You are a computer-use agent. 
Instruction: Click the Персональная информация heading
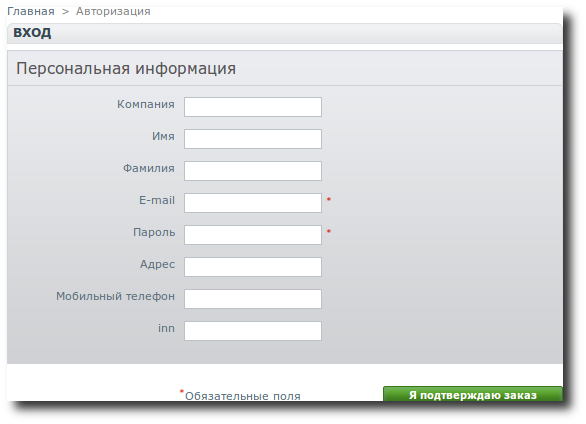[x=126, y=69]
